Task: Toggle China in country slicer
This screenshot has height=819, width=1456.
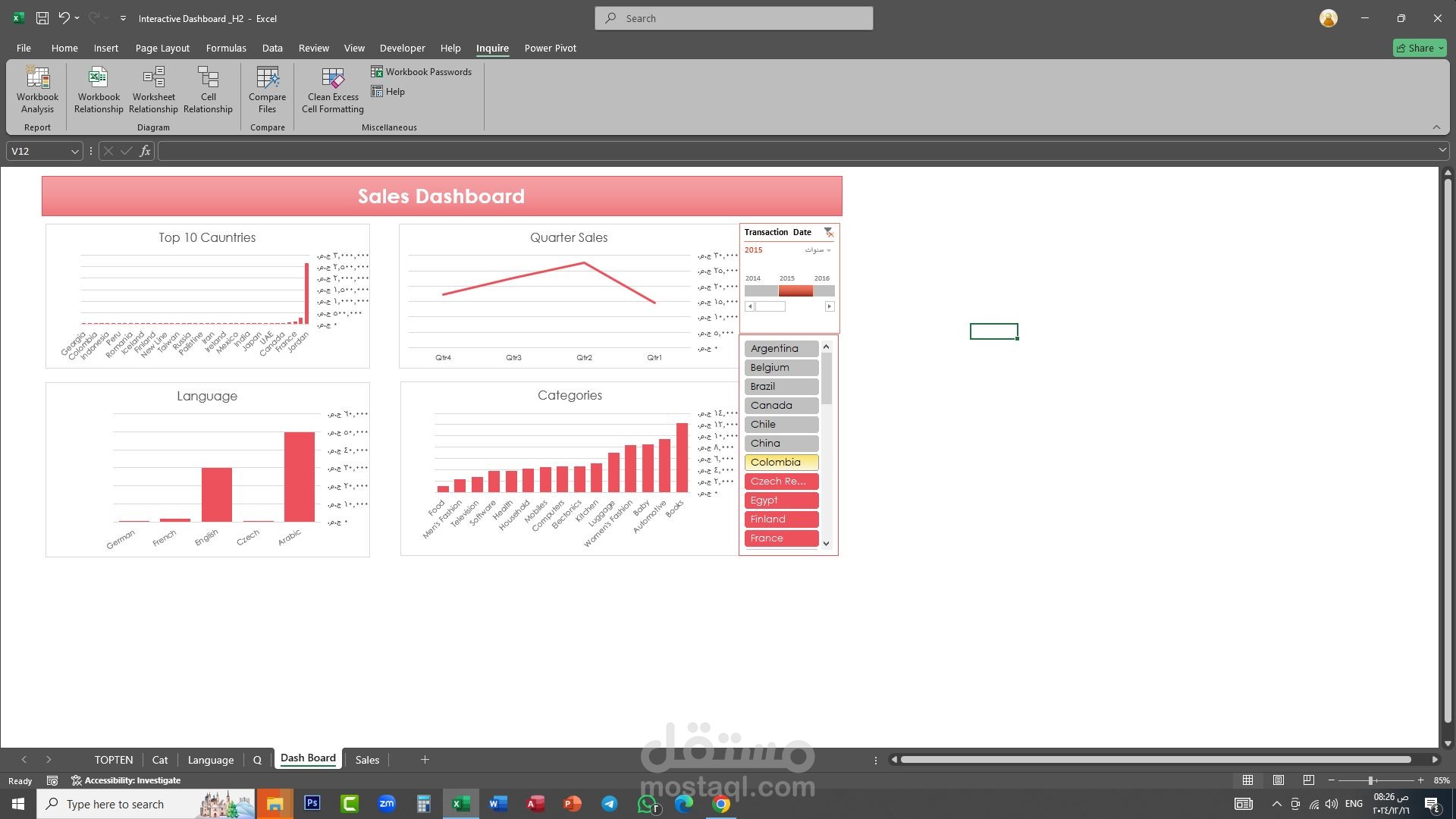Action: [x=781, y=444]
